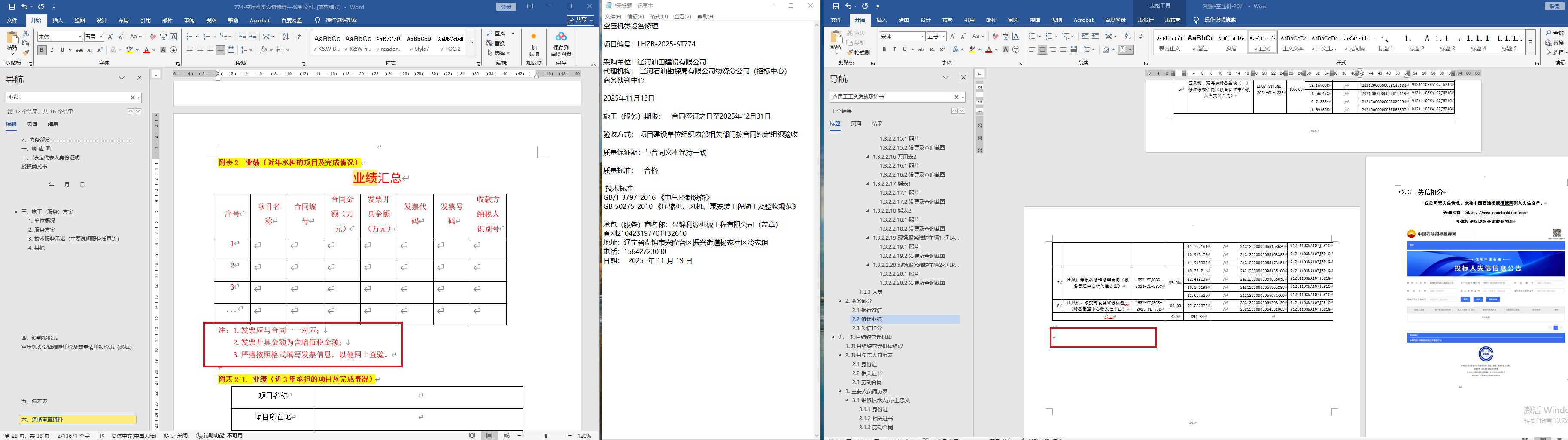Increase font size in the 774-空压机 Word ribbon
Viewport: 1568px width, 440px height.
pos(110,37)
